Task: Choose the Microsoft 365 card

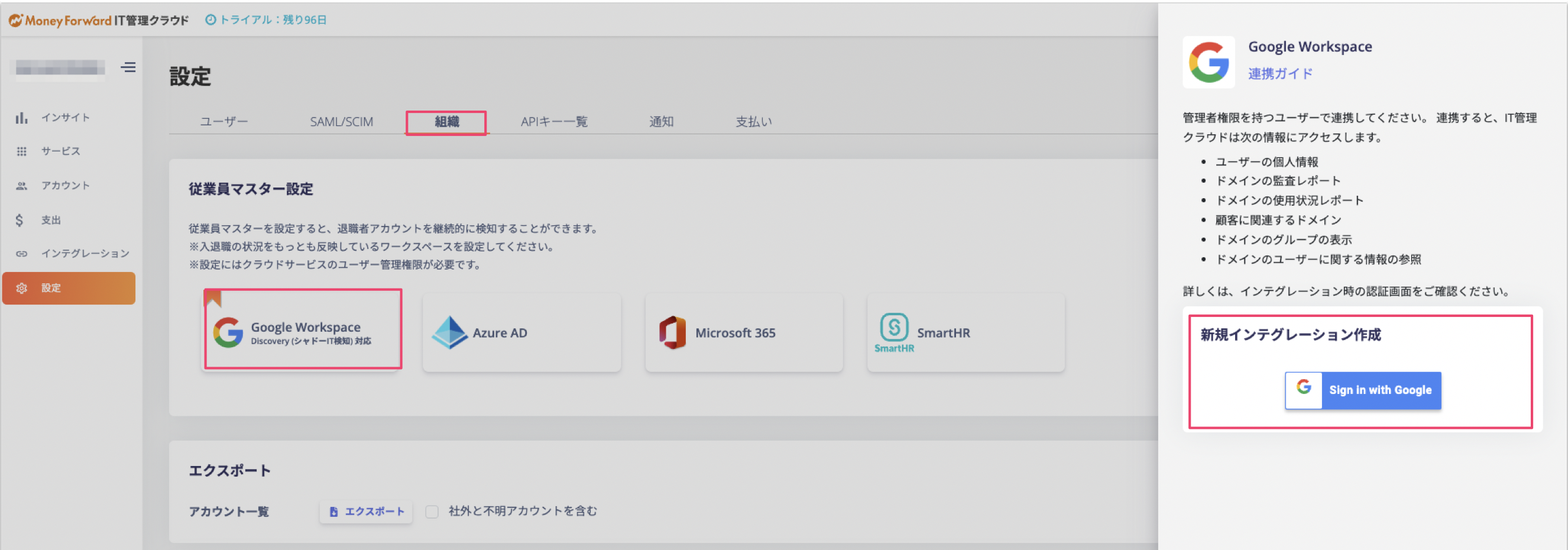Action: 744,332
